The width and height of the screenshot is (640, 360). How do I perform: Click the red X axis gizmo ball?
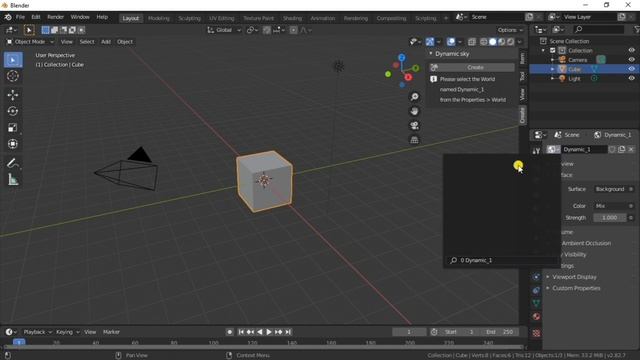[x=408, y=77]
